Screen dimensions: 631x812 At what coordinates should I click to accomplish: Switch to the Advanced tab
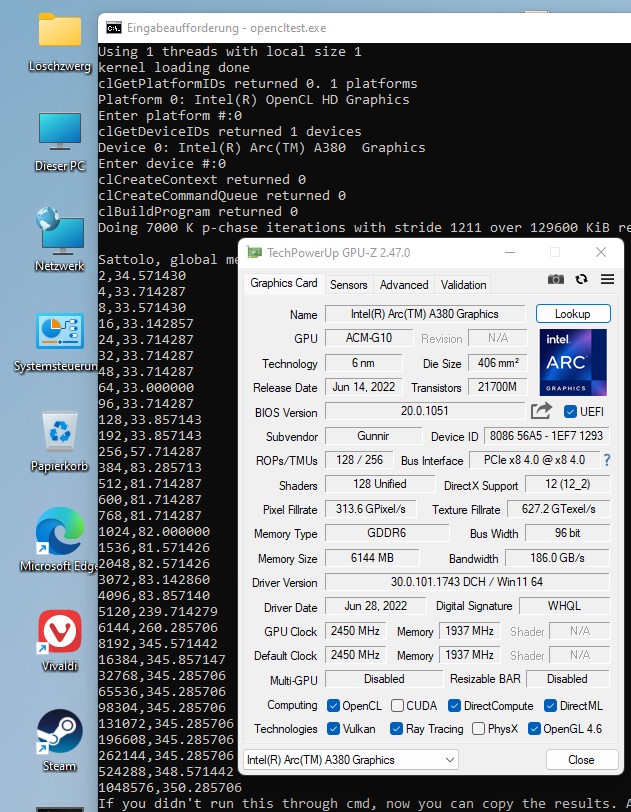pos(404,285)
